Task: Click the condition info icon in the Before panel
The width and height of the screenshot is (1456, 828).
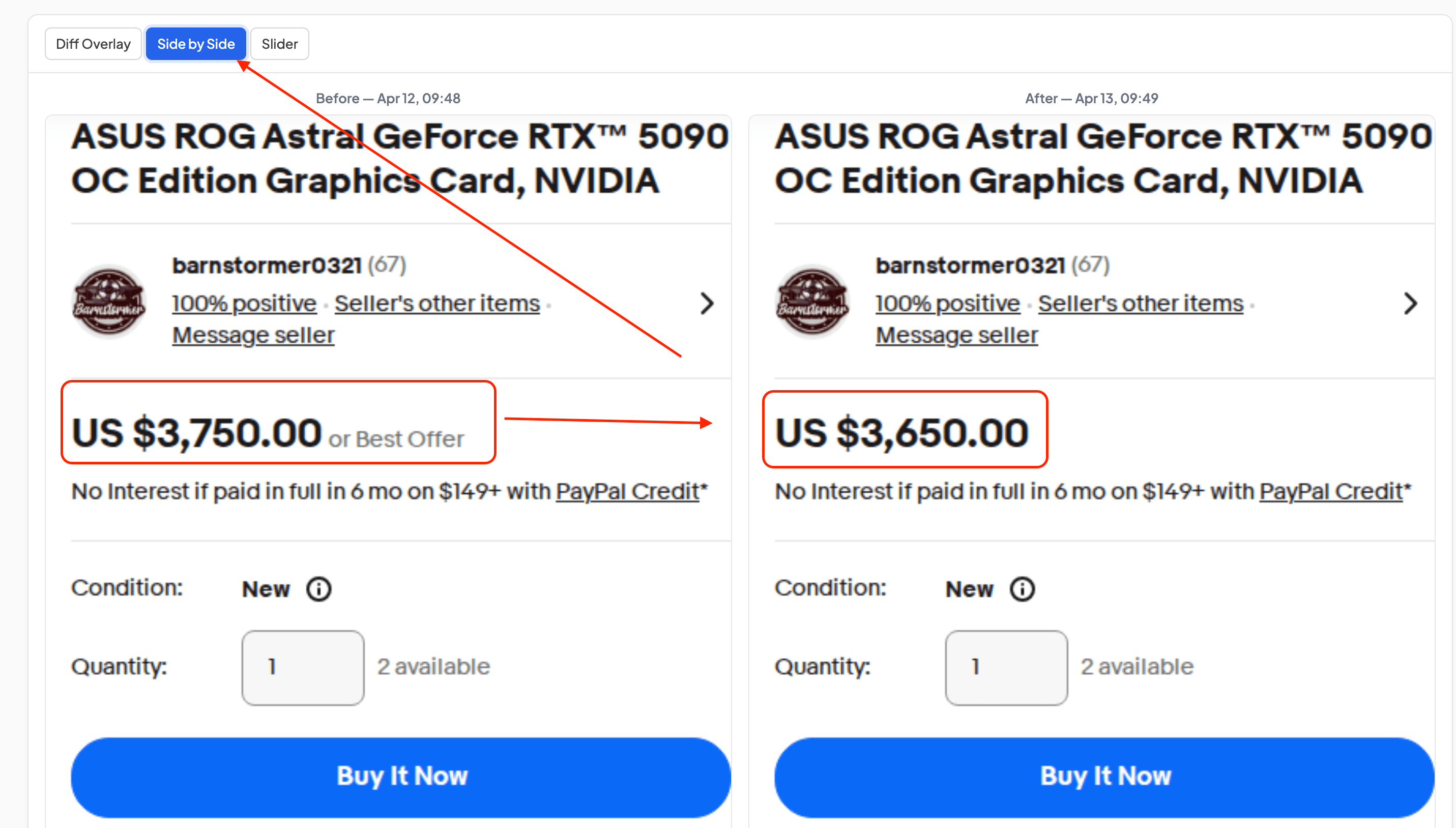Action: point(319,589)
